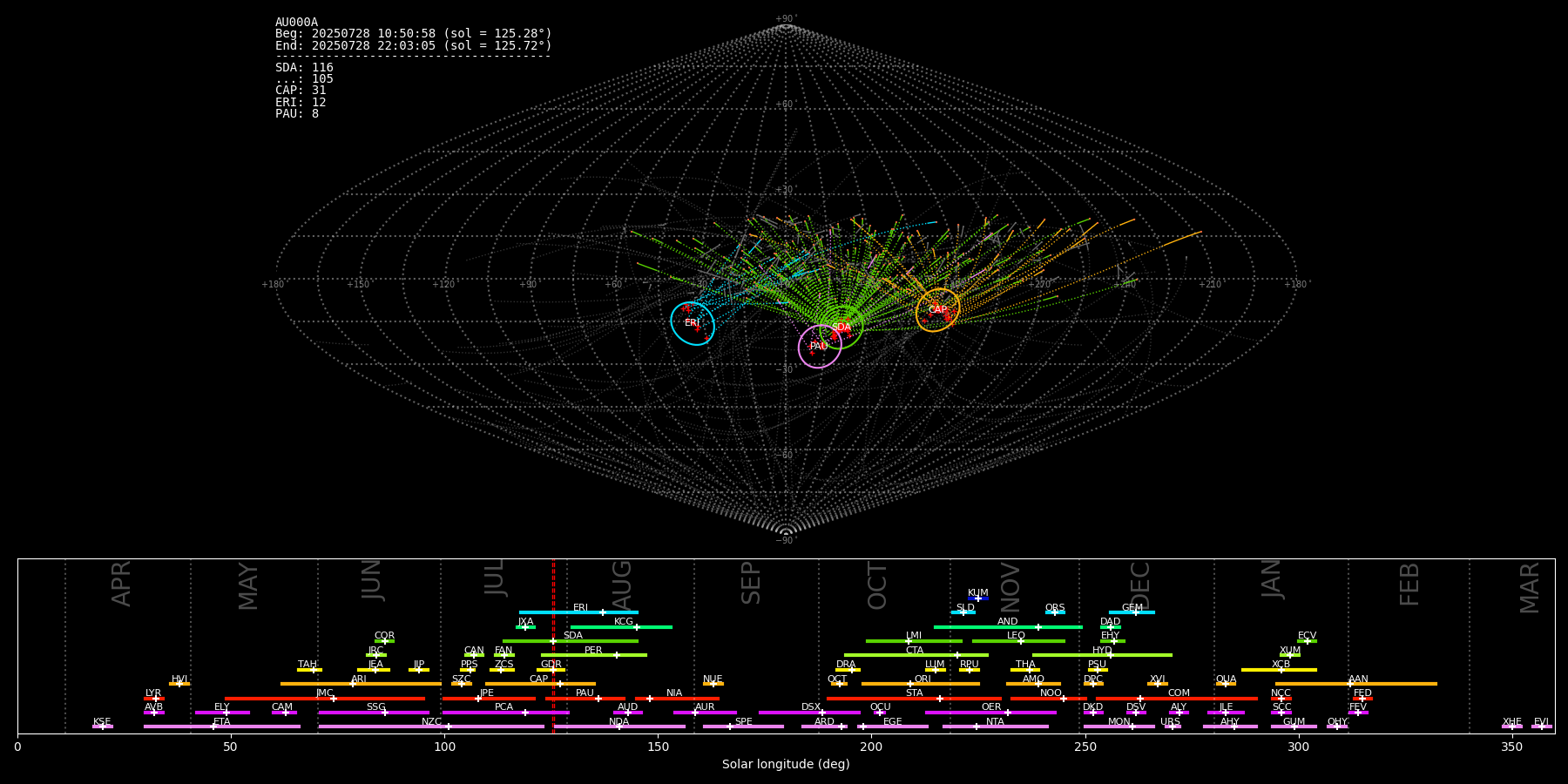The height and width of the screenshot is (784, 1568).
Task: Click the SPE shower bar in timeline
Action: pos(743,727)
